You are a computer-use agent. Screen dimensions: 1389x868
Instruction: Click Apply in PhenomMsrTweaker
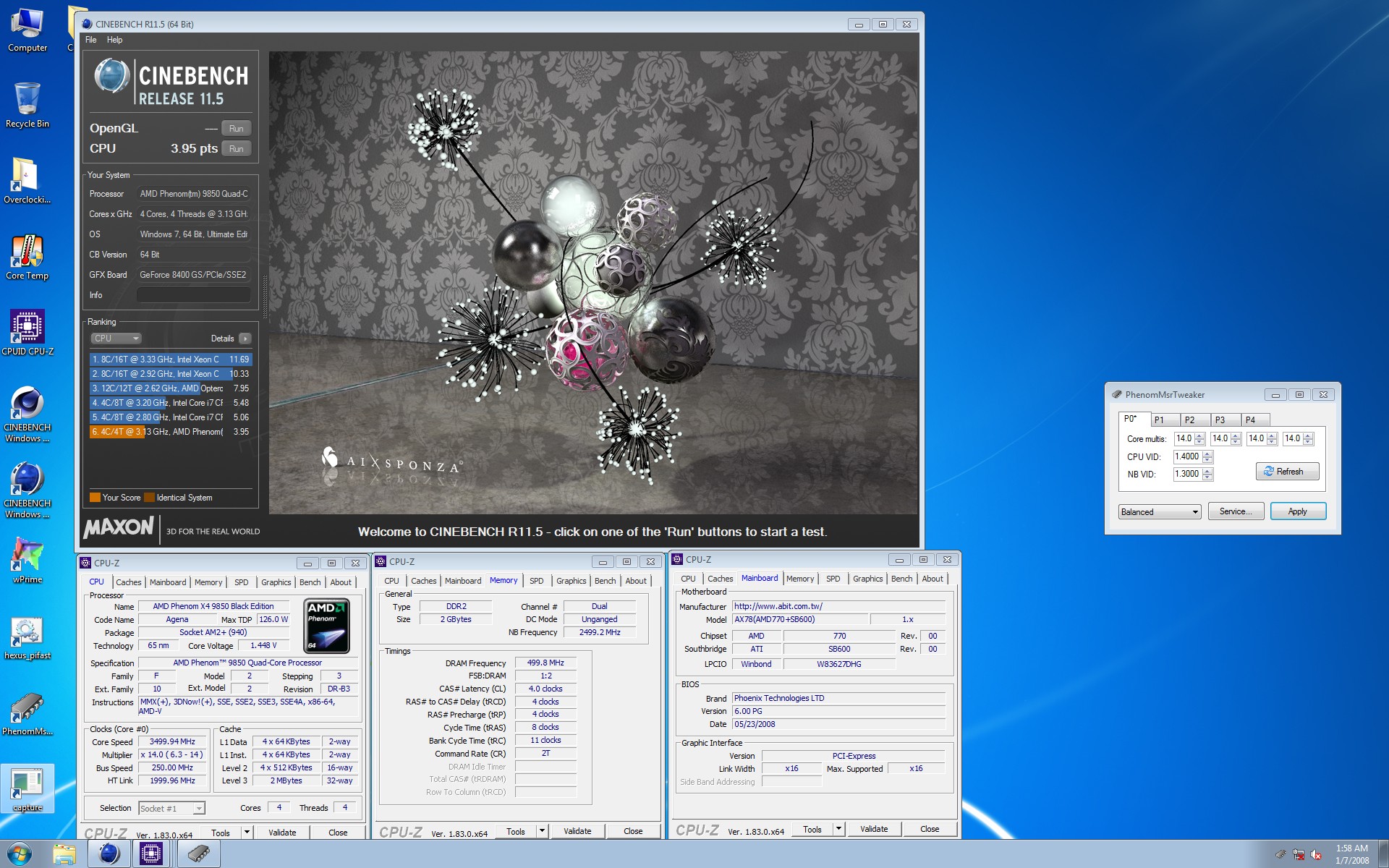click(x=1298, y=511)
